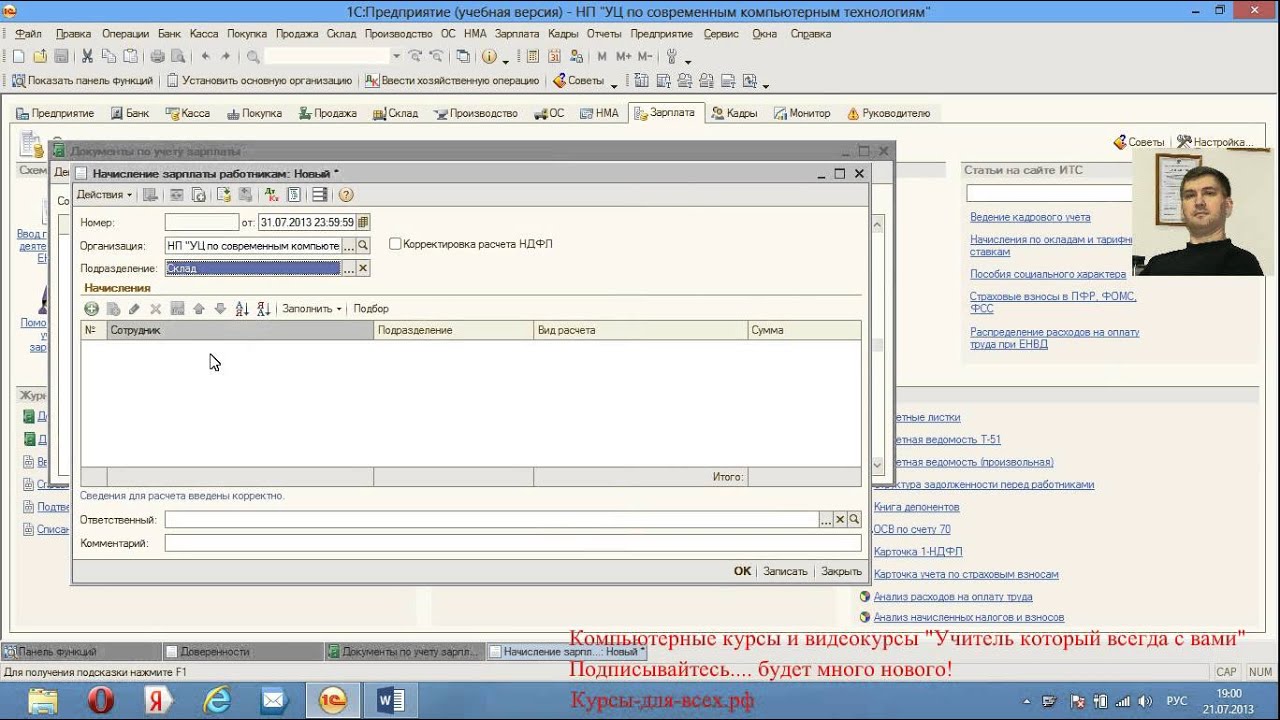Expand the search field dropdown arrow in toolbar
Viewport: 1280px width, 720px height.
click(396, 56)
